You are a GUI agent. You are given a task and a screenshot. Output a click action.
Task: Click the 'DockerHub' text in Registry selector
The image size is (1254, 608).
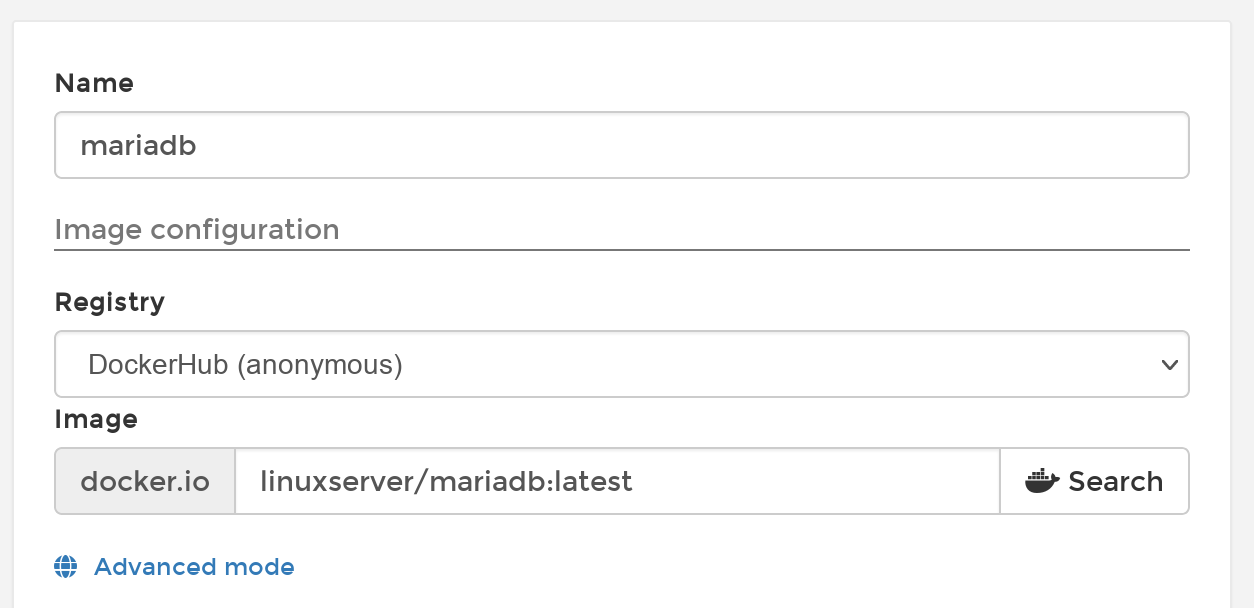pyautogui.click(x=158, y=365)
